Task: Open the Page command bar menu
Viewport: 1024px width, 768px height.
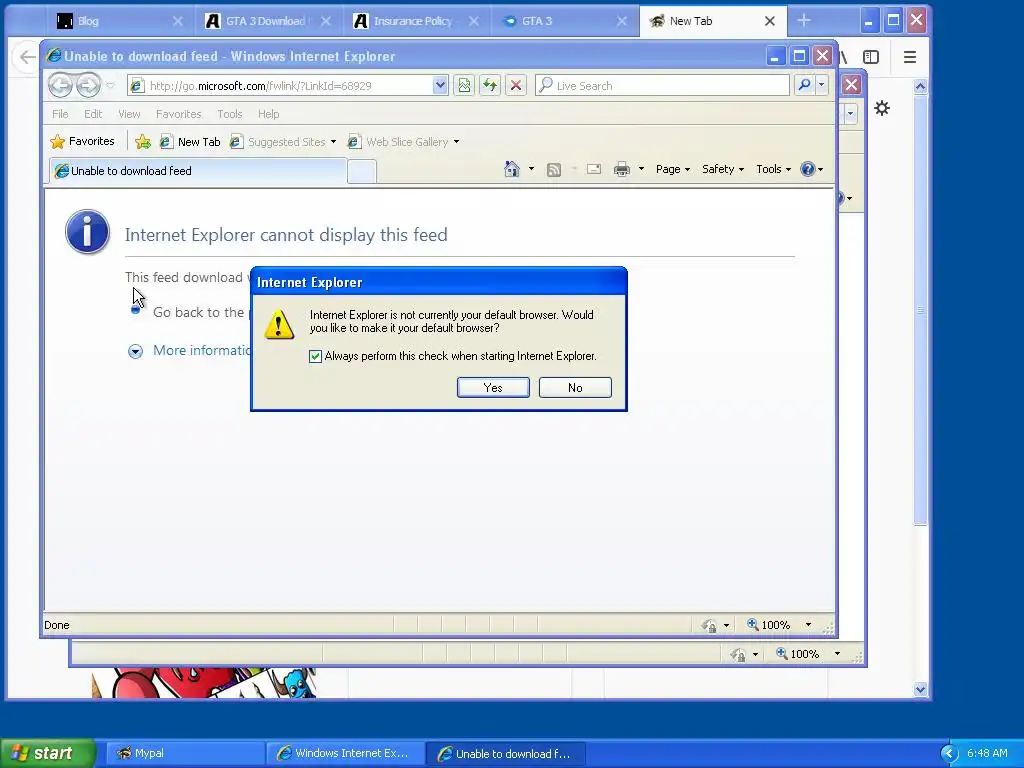Action: (x=673, y=169)
